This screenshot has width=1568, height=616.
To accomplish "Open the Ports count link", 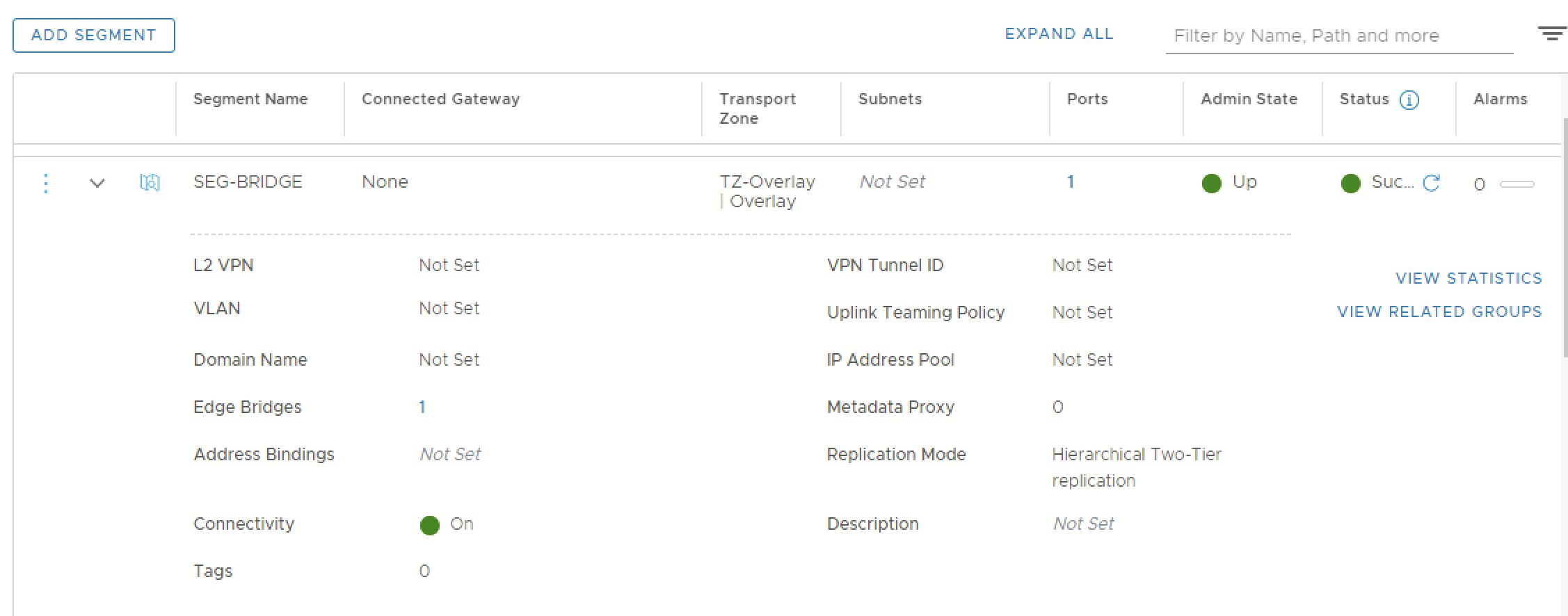I will 1071,182.
